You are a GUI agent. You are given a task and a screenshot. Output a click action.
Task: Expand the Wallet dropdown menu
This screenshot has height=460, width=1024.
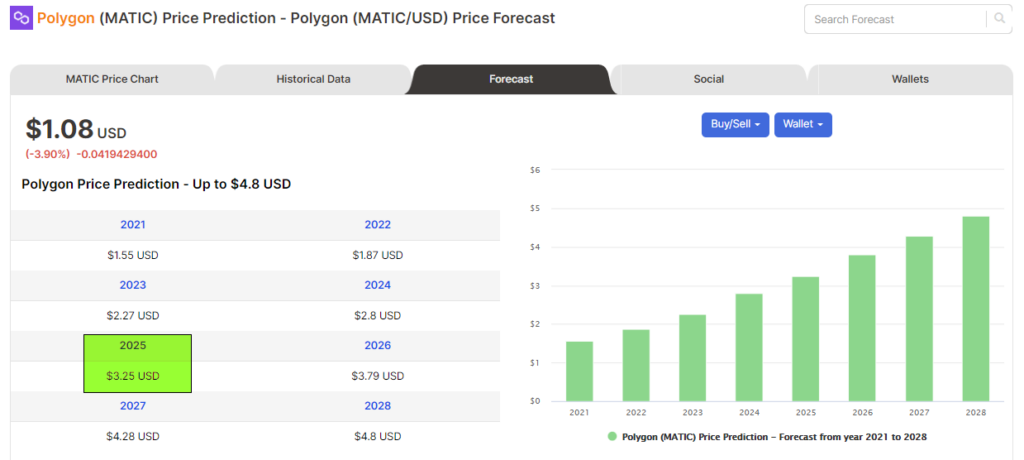click(x=803, y=125)
